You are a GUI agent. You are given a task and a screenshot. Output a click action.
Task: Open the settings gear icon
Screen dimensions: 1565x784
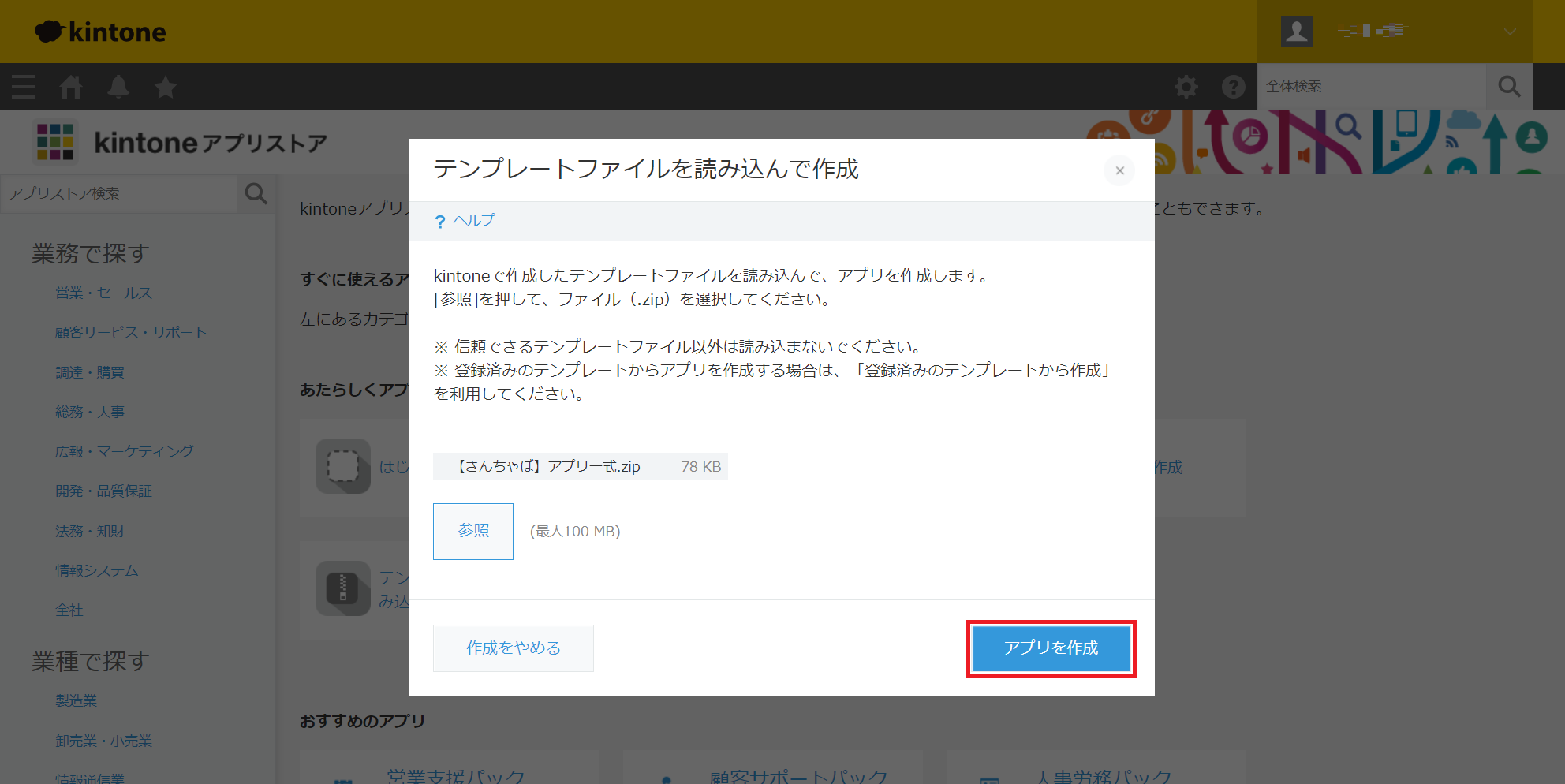point(1186,87)
